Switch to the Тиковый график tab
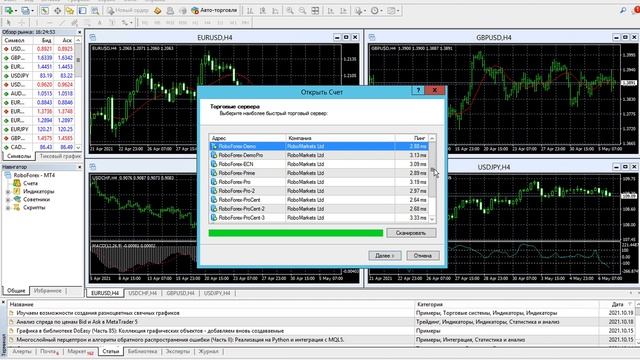The height and width of the screenshot is (360, 640). (60, 156)
